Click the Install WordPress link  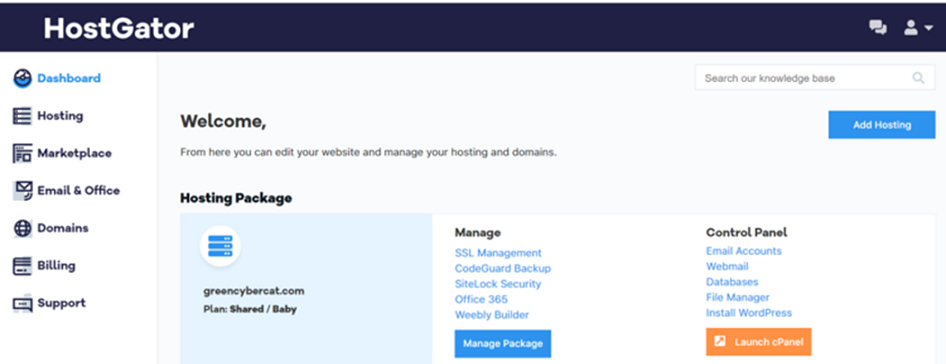pos(749,313)
